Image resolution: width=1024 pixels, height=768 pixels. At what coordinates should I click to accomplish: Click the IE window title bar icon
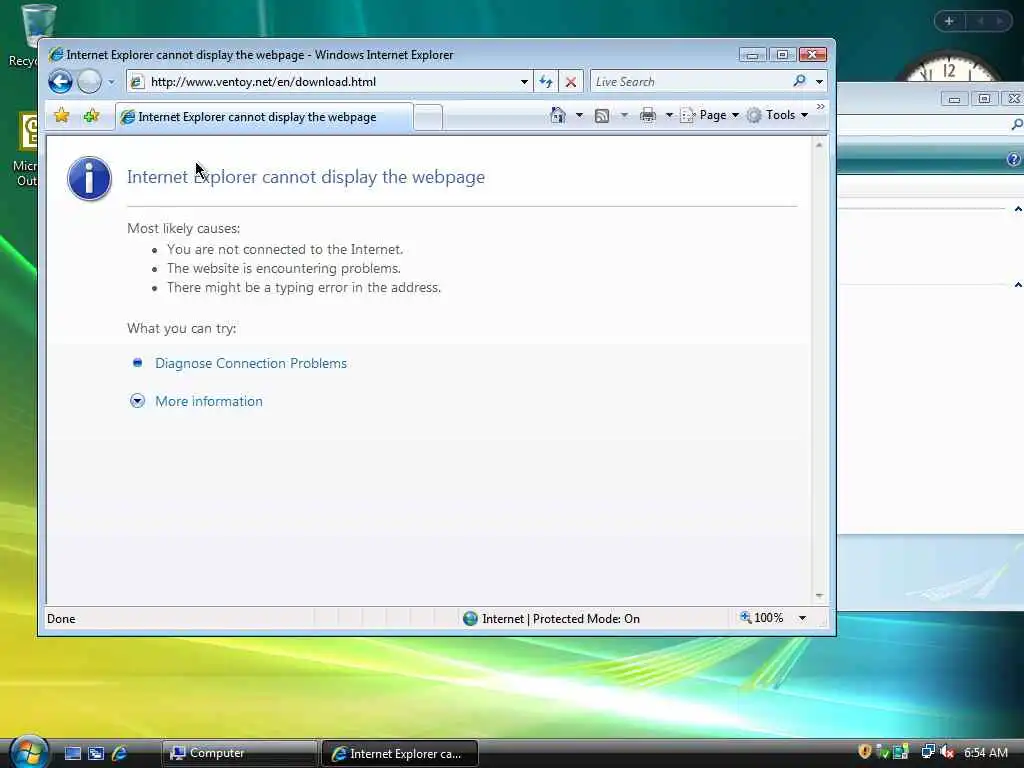click(56, 54)
